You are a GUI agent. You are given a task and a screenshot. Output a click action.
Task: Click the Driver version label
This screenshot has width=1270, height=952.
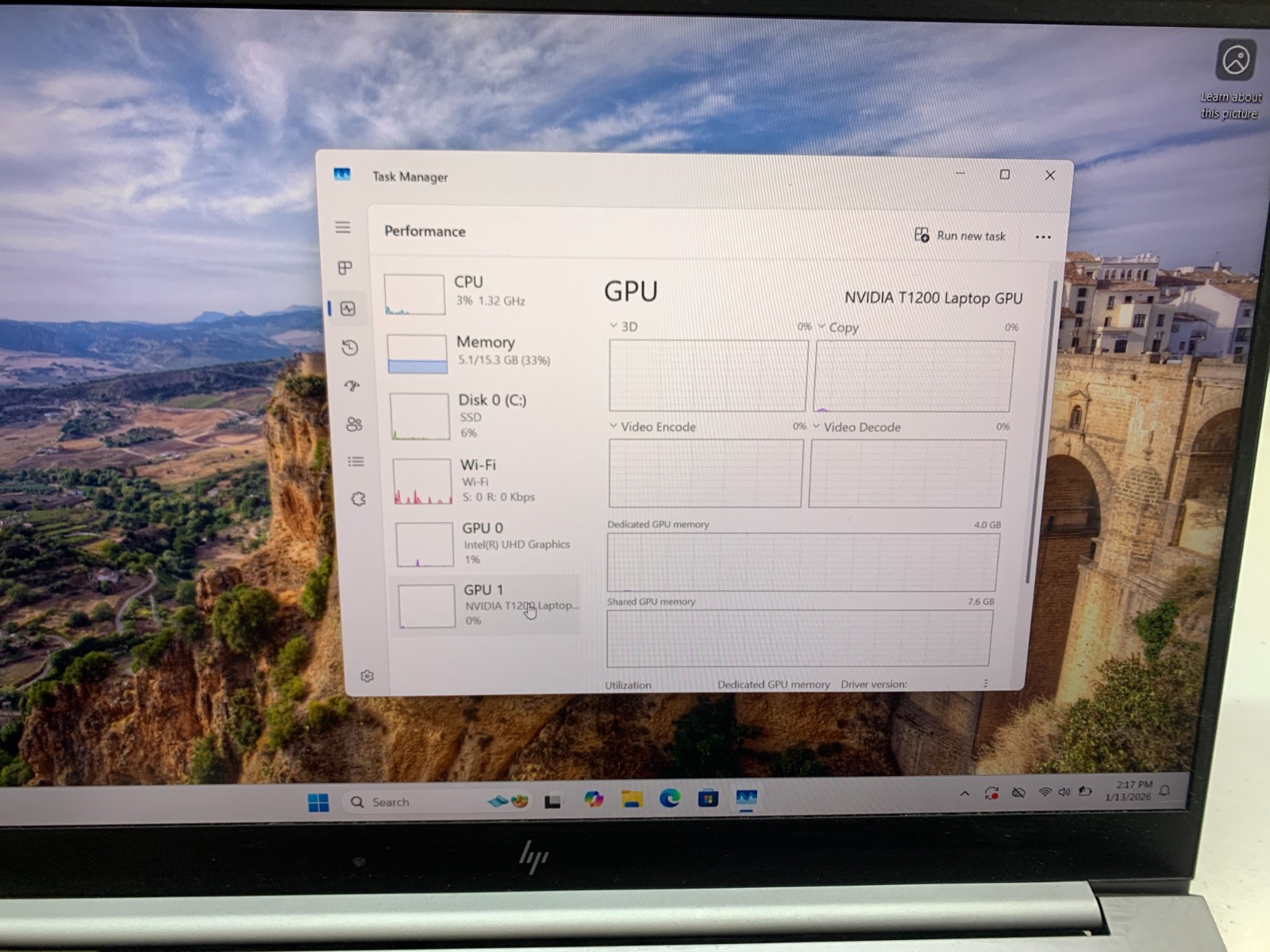point(873,684)
